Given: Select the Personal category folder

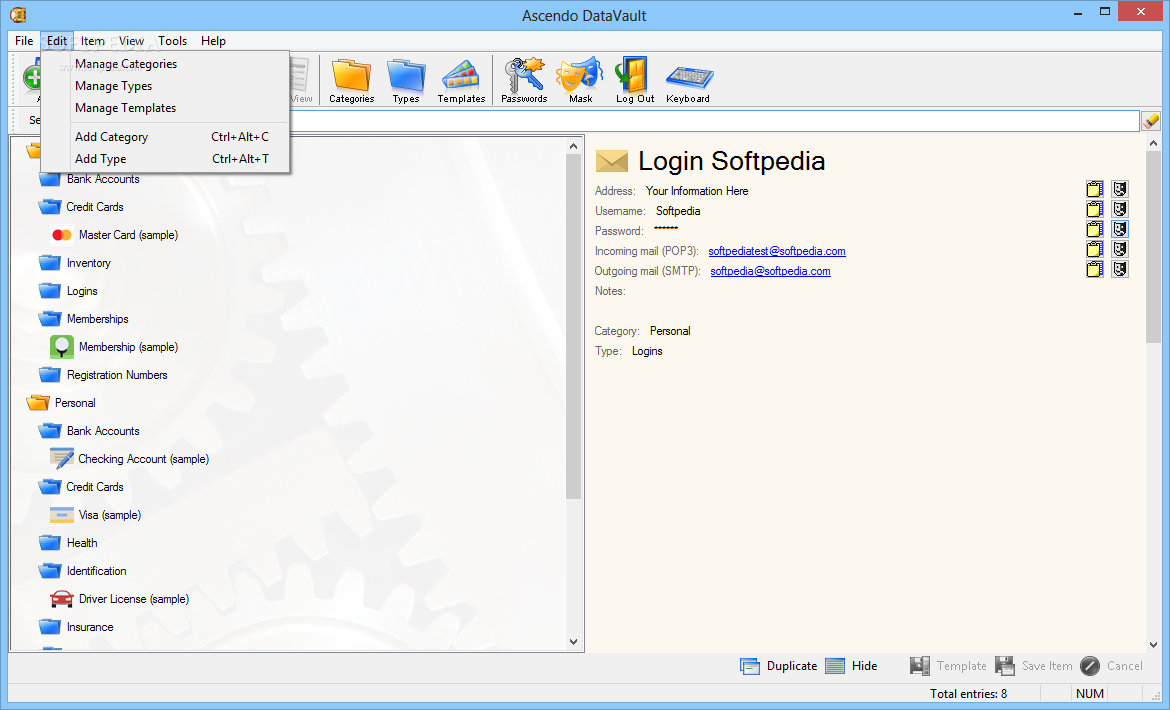Looking at the screenshot, I should click(x=61, y=403).
